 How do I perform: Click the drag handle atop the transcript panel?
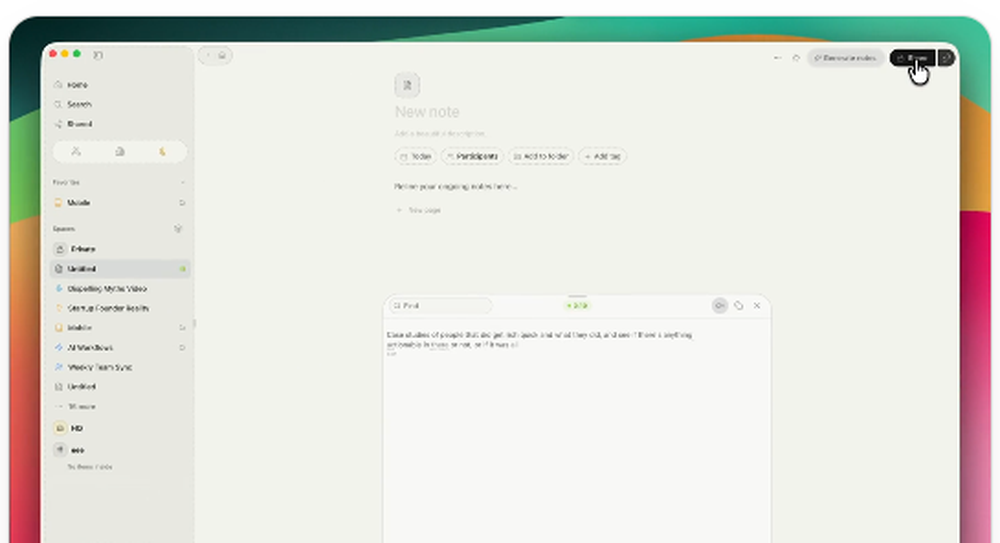pos(577,296)
